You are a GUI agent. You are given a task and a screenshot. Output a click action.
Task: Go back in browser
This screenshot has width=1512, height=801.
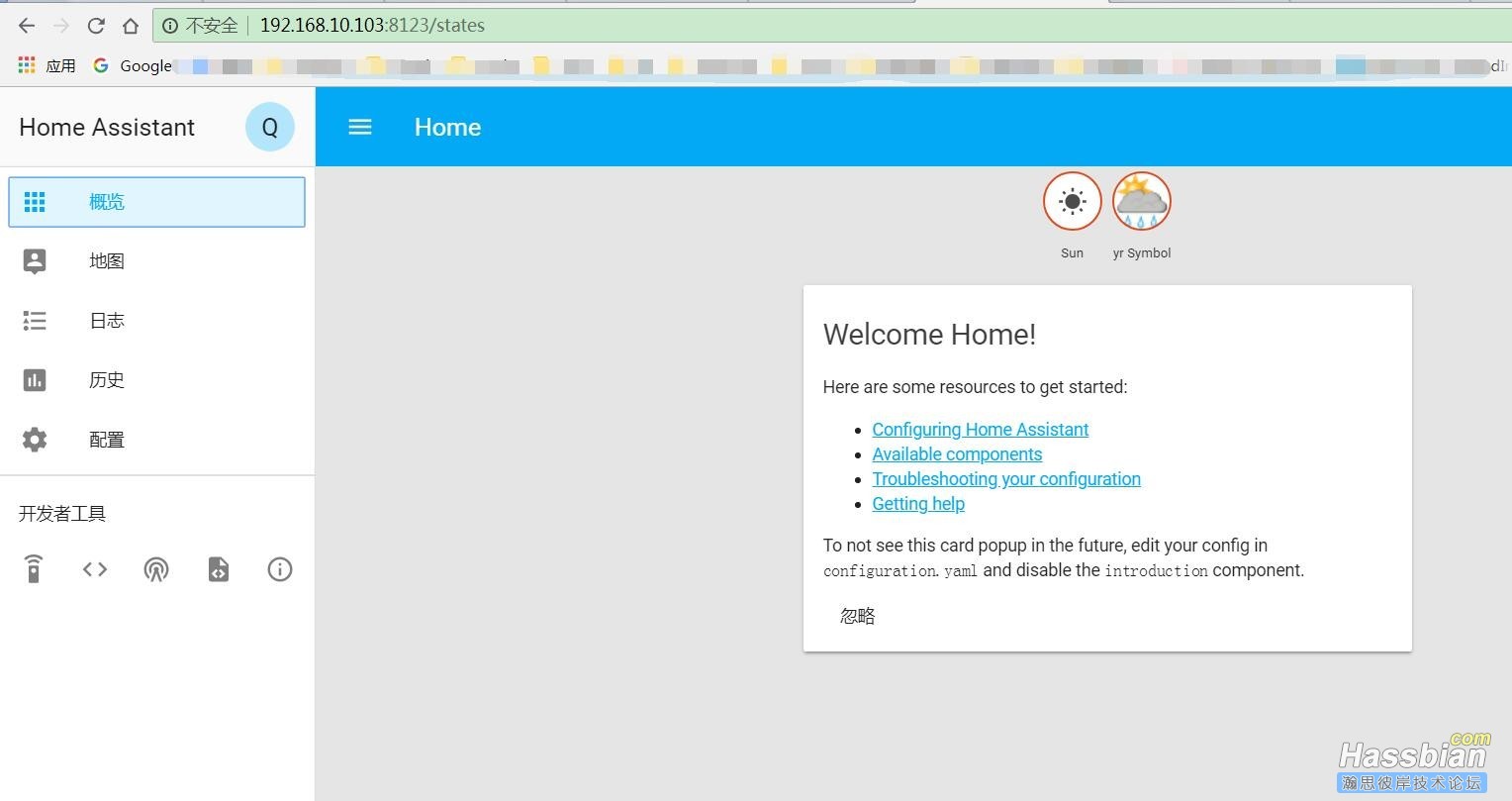[27, 26]
